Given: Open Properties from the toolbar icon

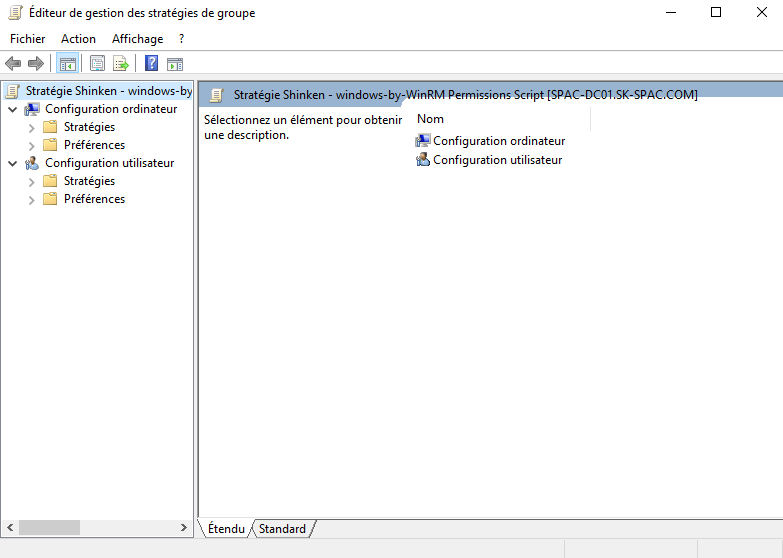Looking at the screenshot, I should [97, 64].
